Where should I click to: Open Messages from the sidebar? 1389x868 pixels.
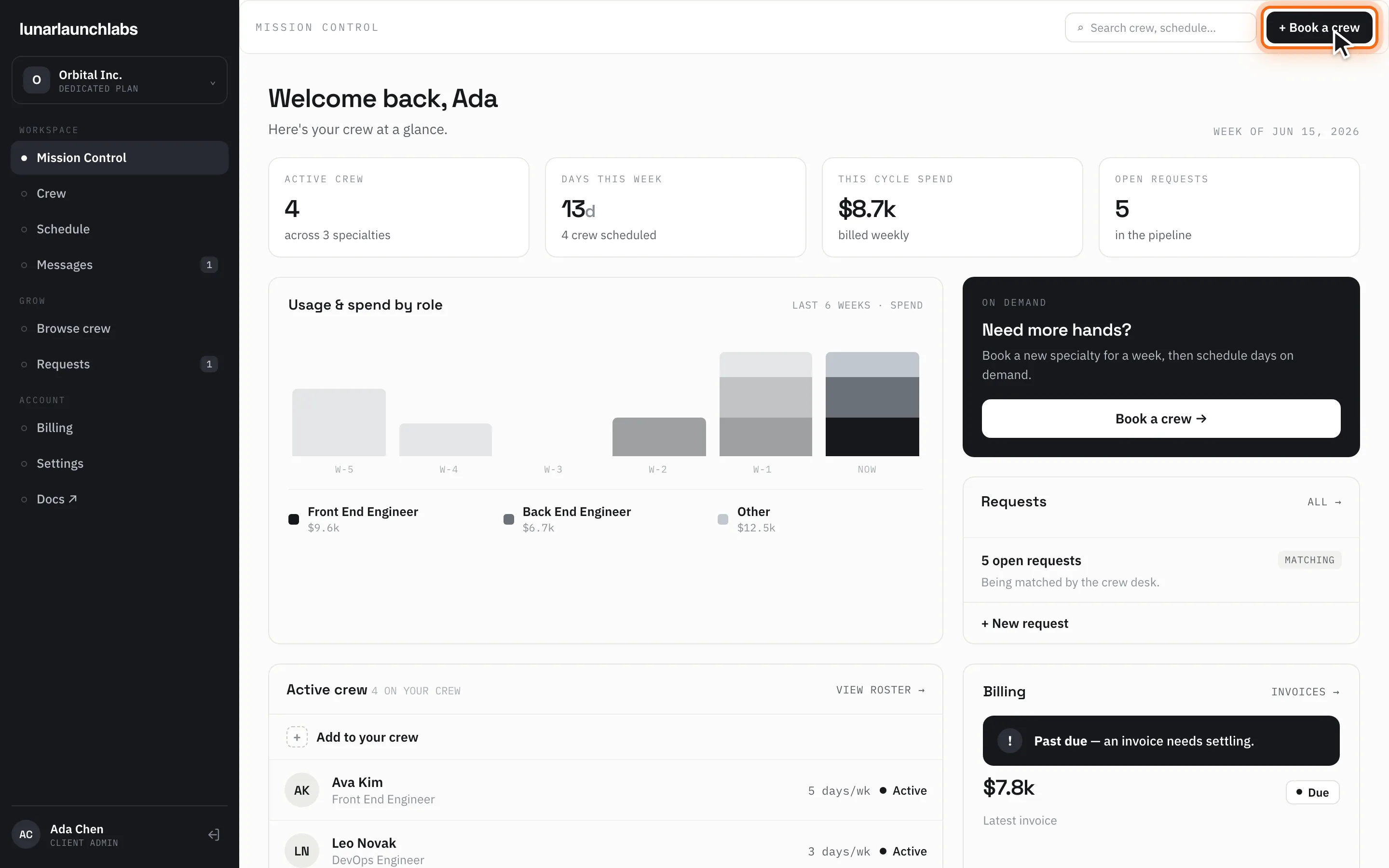[x=120, y=265]
